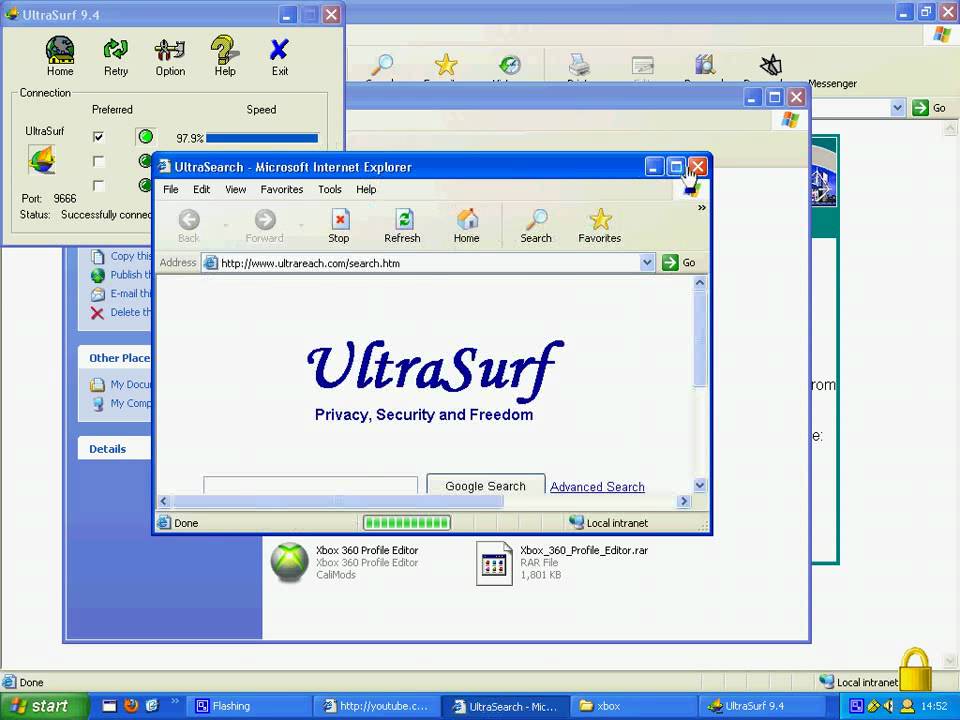960x720 pixels.
Task: Follow the Advanced Search link
Action: pyautogui.click(x=597, y=487)
